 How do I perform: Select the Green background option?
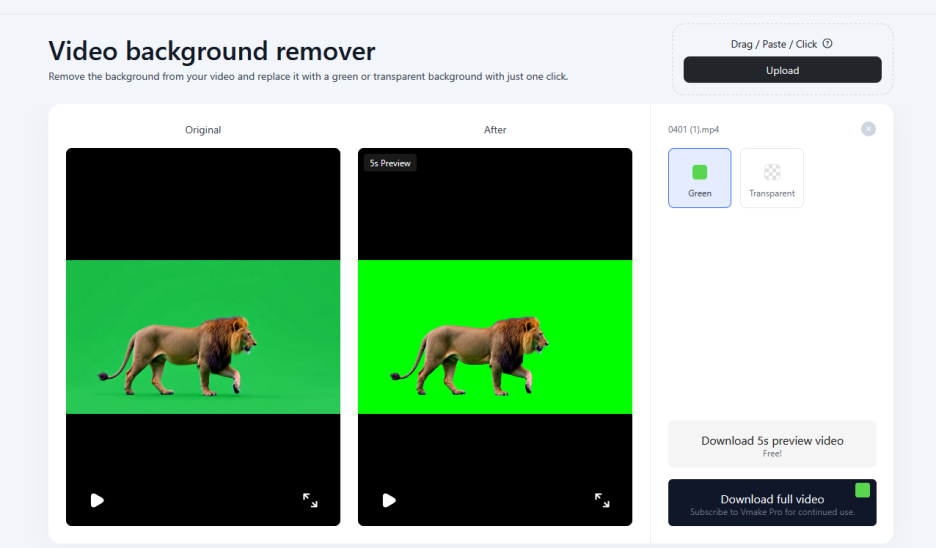pos(699,178)
